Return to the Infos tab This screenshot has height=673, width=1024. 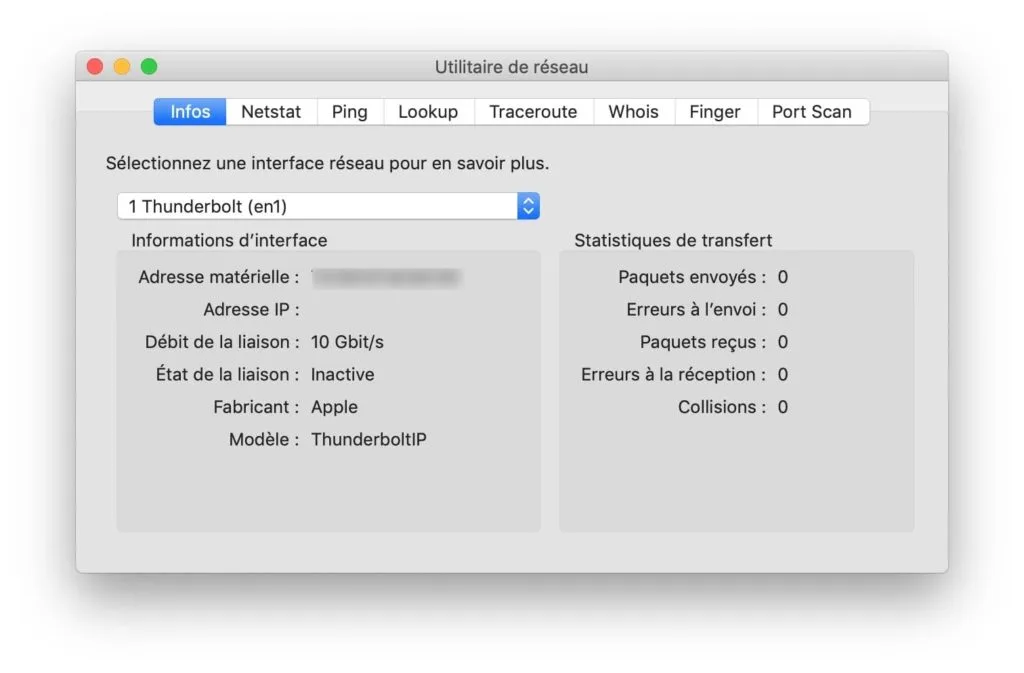click(x=189, y=111)
